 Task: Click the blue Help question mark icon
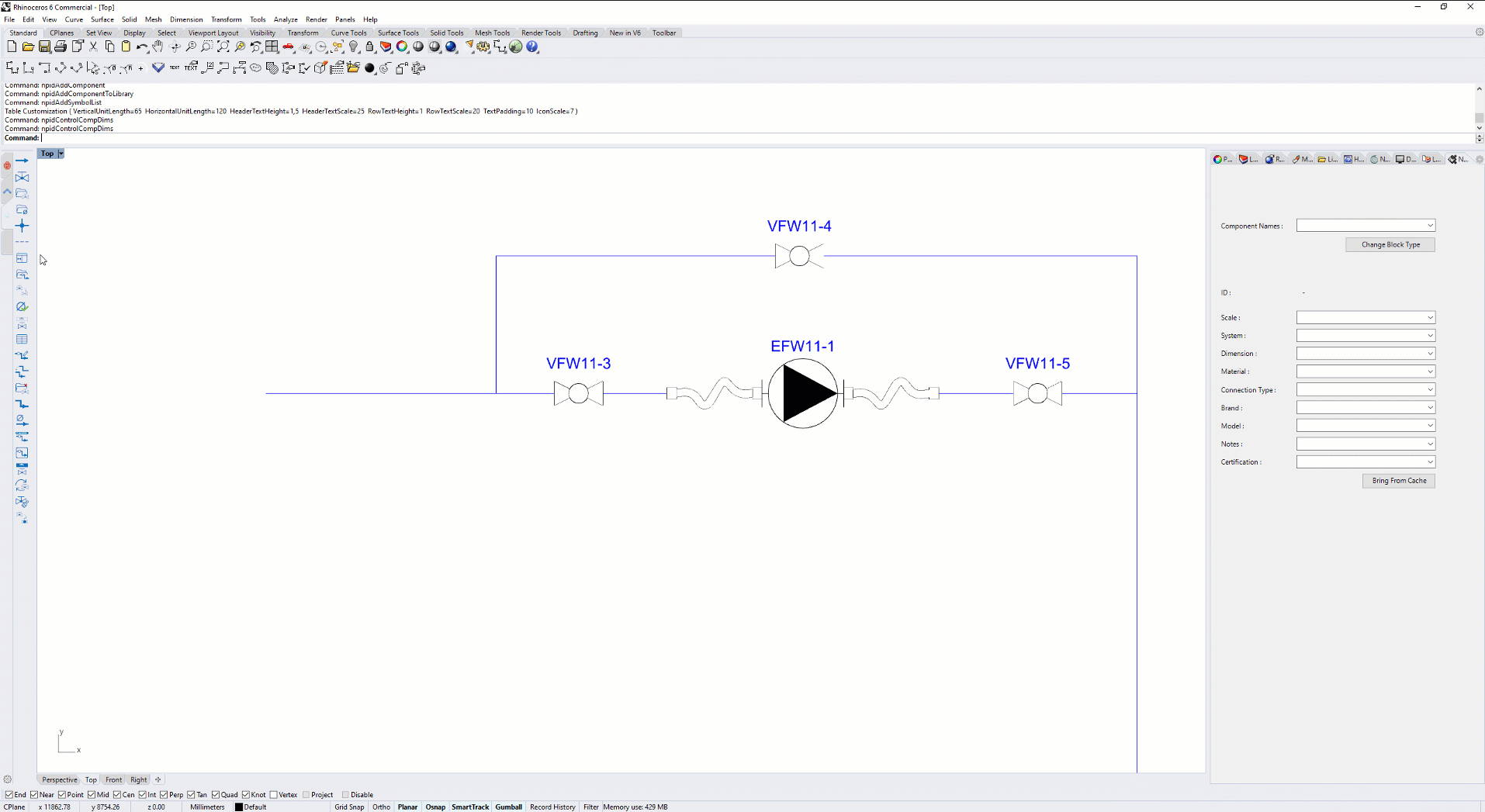(532, 47)
